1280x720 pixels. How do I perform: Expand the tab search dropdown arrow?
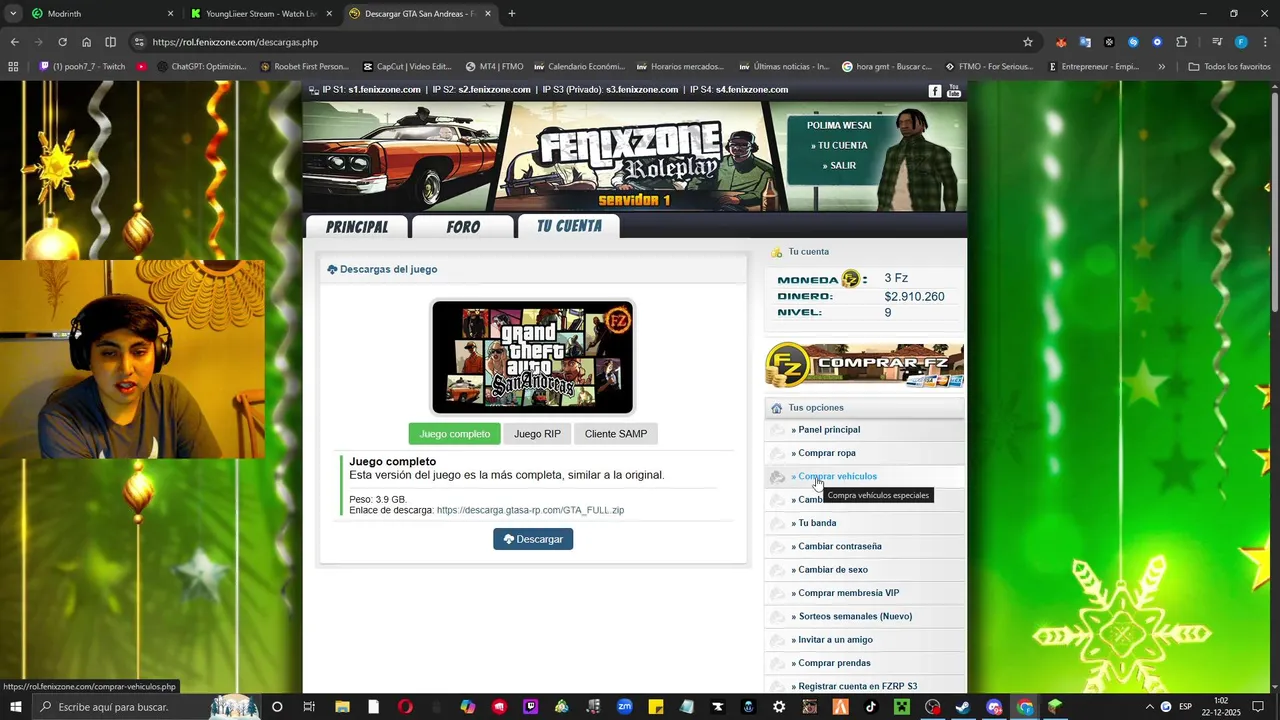click(x=13, y=14)
